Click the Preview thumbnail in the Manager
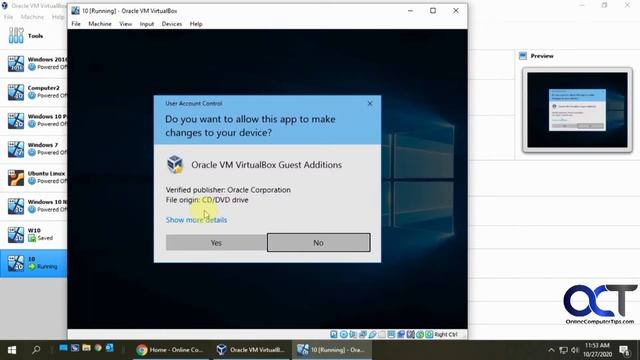Viewport: 640px width, 360px height. tap(577, 110)
